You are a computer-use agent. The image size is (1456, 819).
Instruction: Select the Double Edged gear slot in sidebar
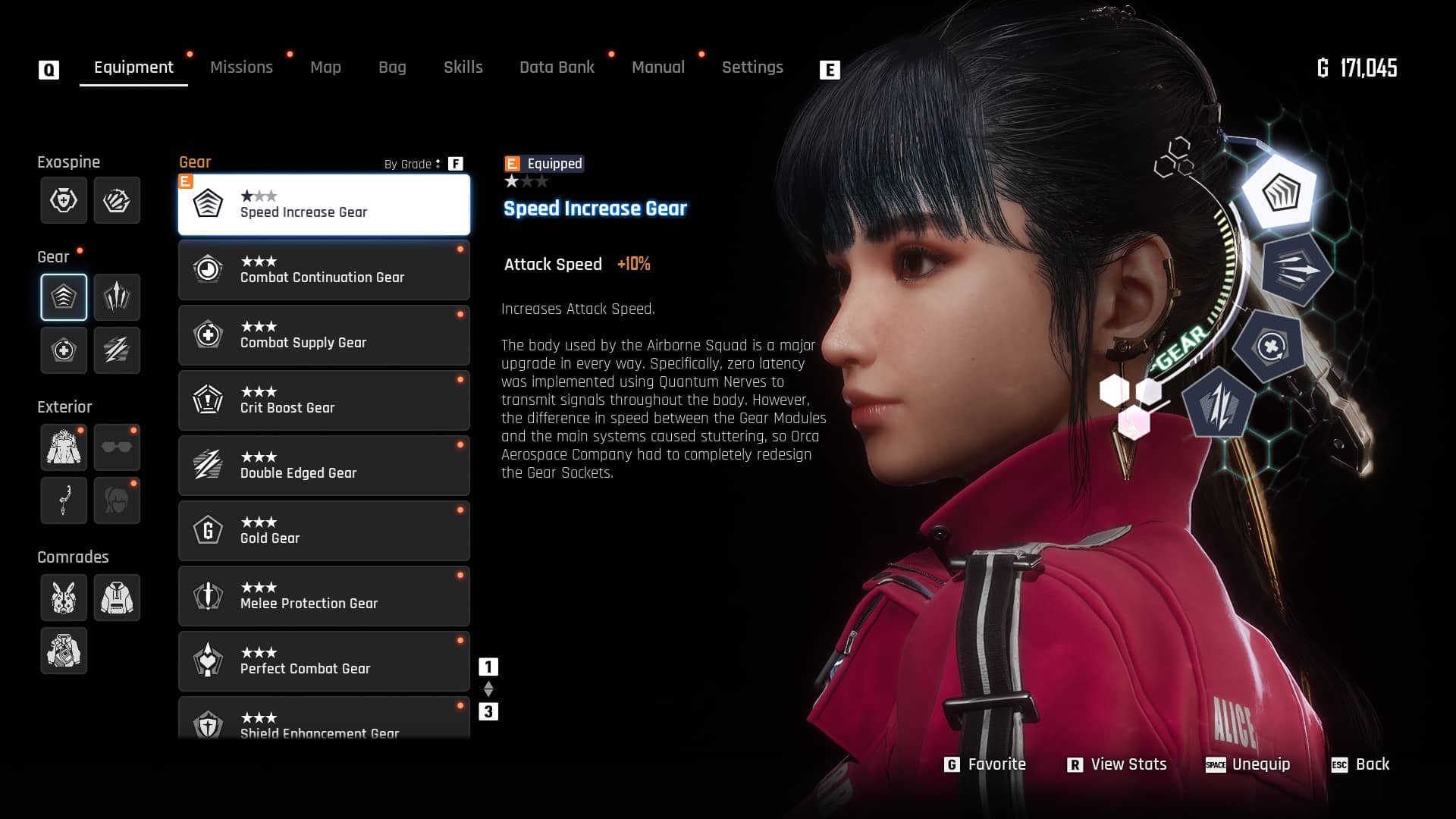117,350
